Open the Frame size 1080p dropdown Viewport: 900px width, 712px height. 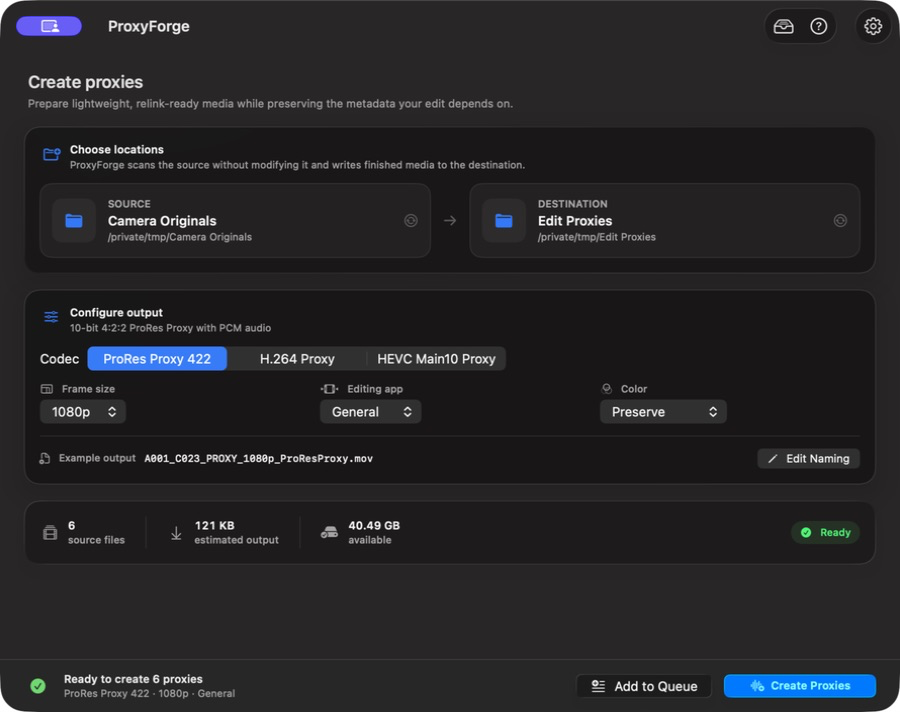click(x=83, y=412)
